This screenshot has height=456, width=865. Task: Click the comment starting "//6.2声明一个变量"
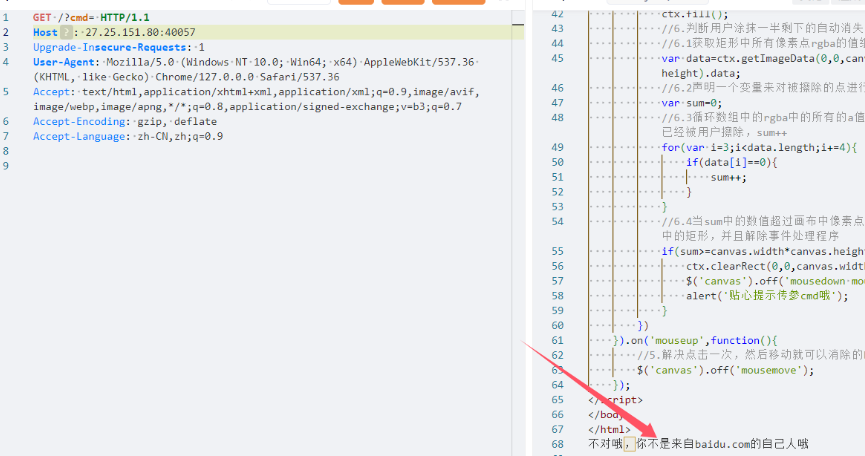[x=762, y=88]
